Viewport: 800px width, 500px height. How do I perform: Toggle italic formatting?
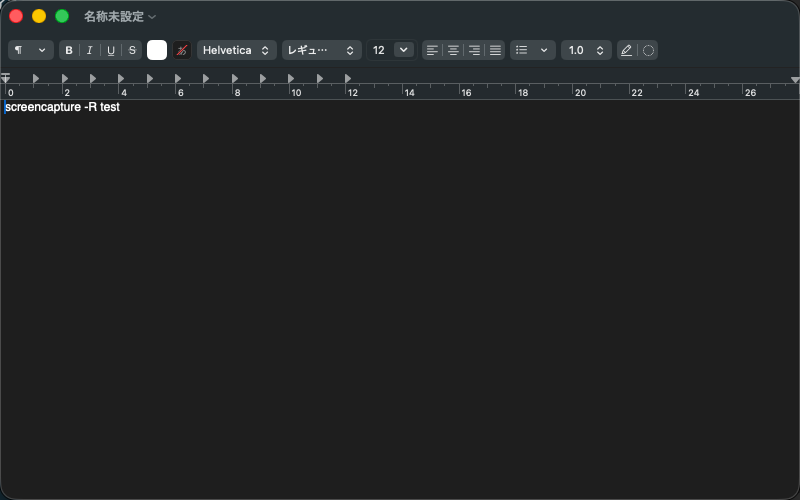click(x=90, y=50)
